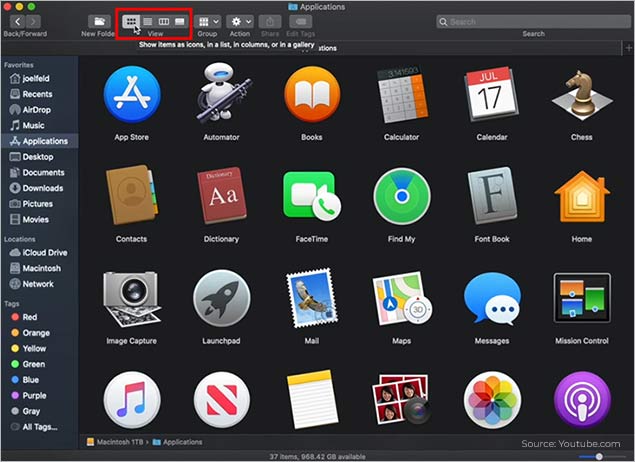The image size is (635, 462).
Task: Show All Tags in sidebar
Action: [x=40, y=427]
